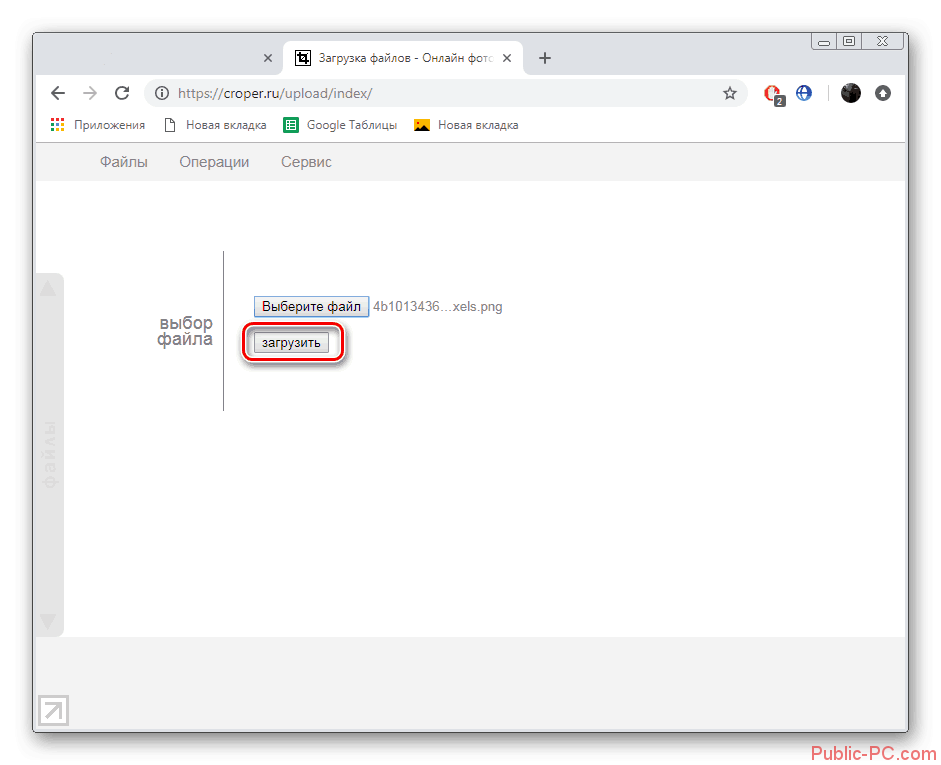Viewport: 941px width, 765px height.
Task: Click the Выберите файл button
Action: pos(311,307)
